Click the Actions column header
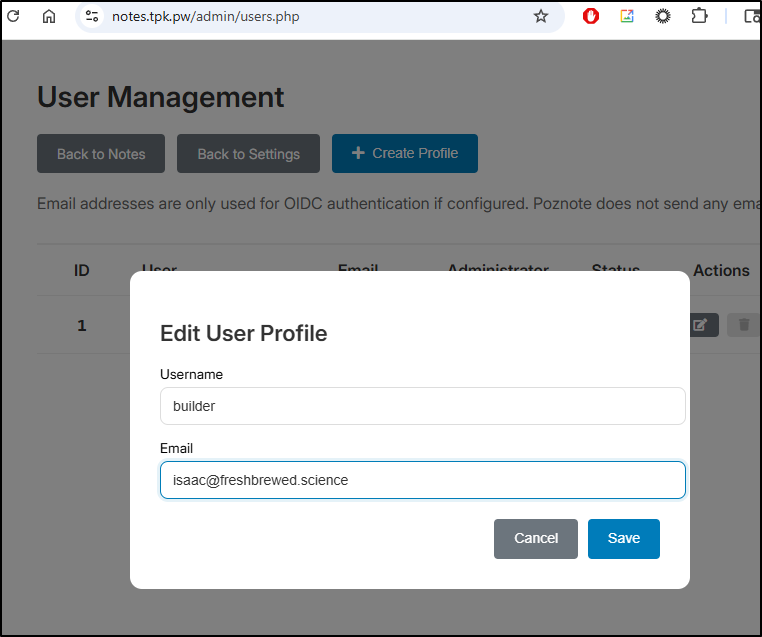The height and width of the screenshot is (637, 762). pos(720,270)
